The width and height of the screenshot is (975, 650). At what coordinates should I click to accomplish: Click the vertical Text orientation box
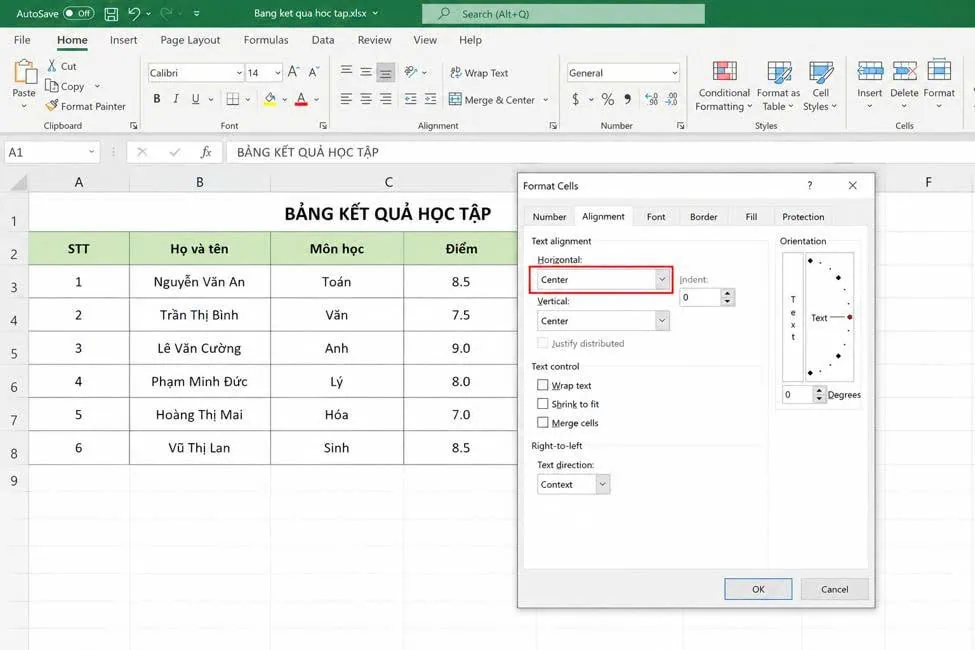click(x=793, y=317)
